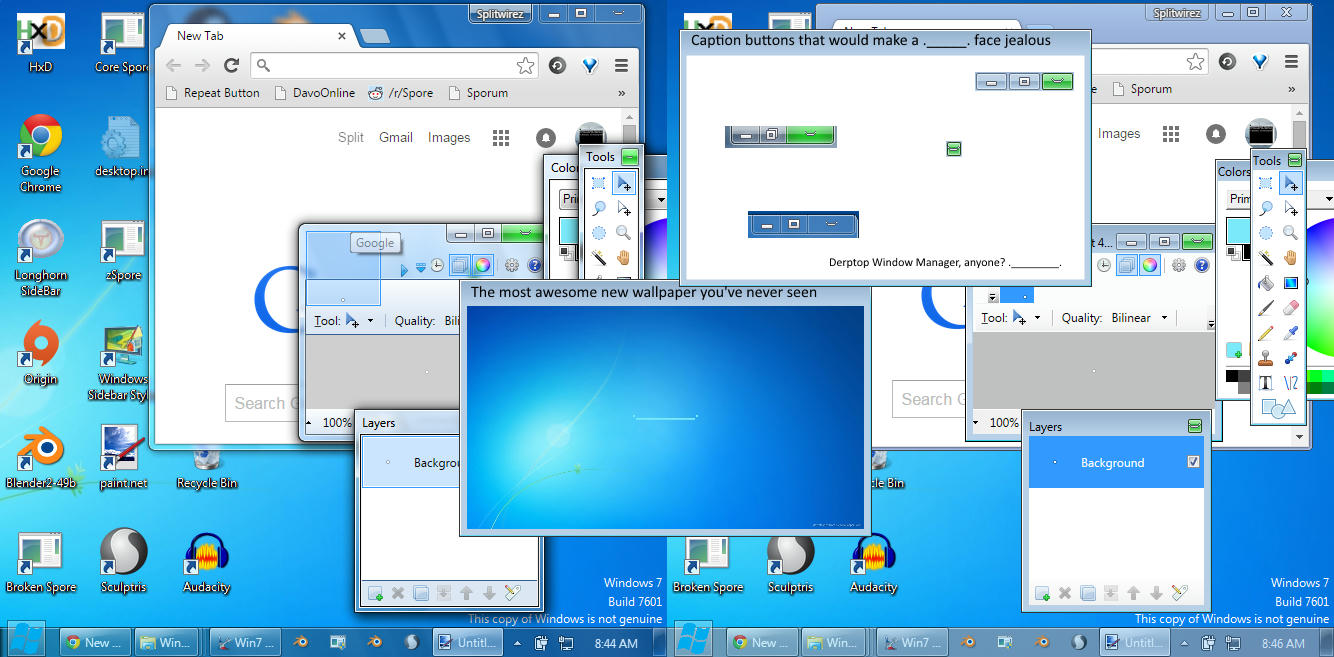Viewport: 1334px width, 657px height.
Task: Pick the Line/Curve tool in Tools window
Action: (1291, 383)
